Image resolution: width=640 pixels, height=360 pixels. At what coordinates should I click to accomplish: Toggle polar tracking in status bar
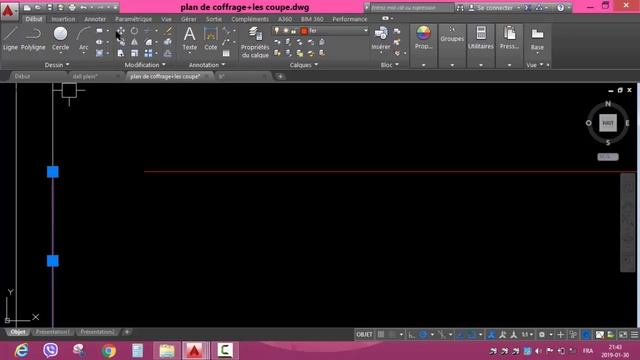click(x=423, y=335)
